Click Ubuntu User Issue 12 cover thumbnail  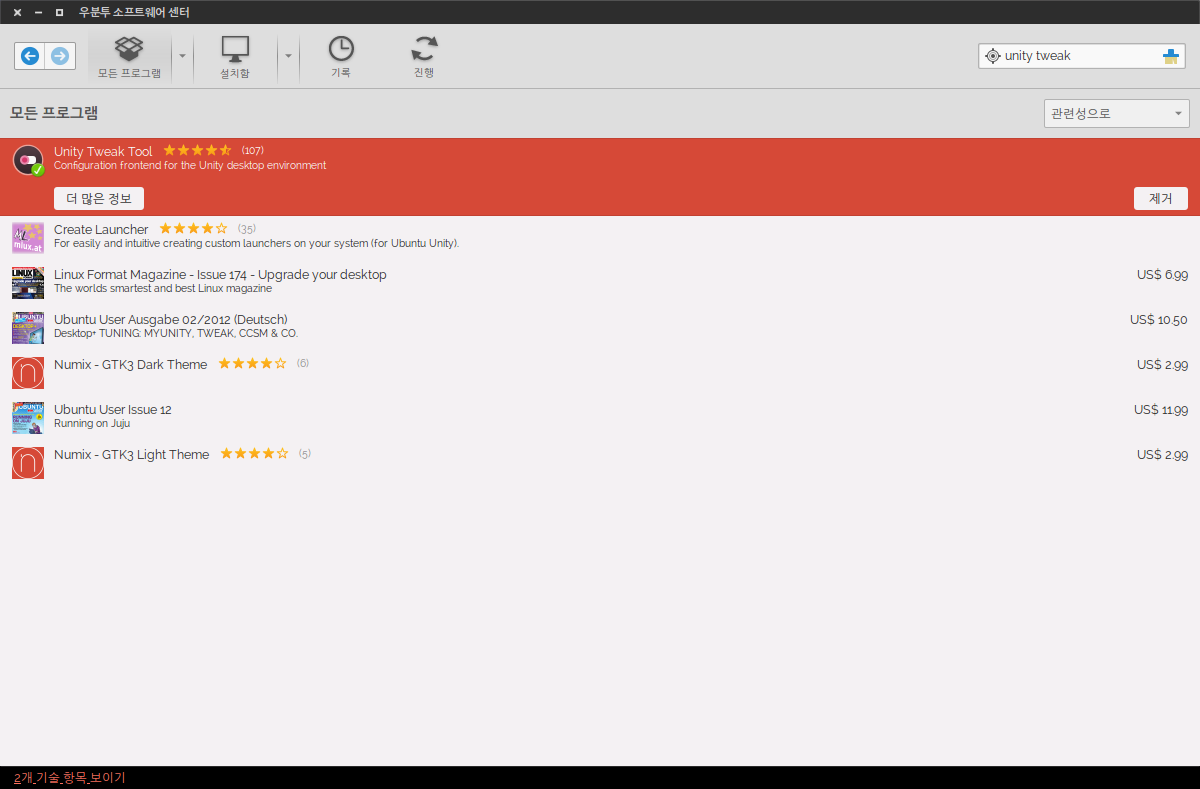pyautogui.click(x=28, y=418)
